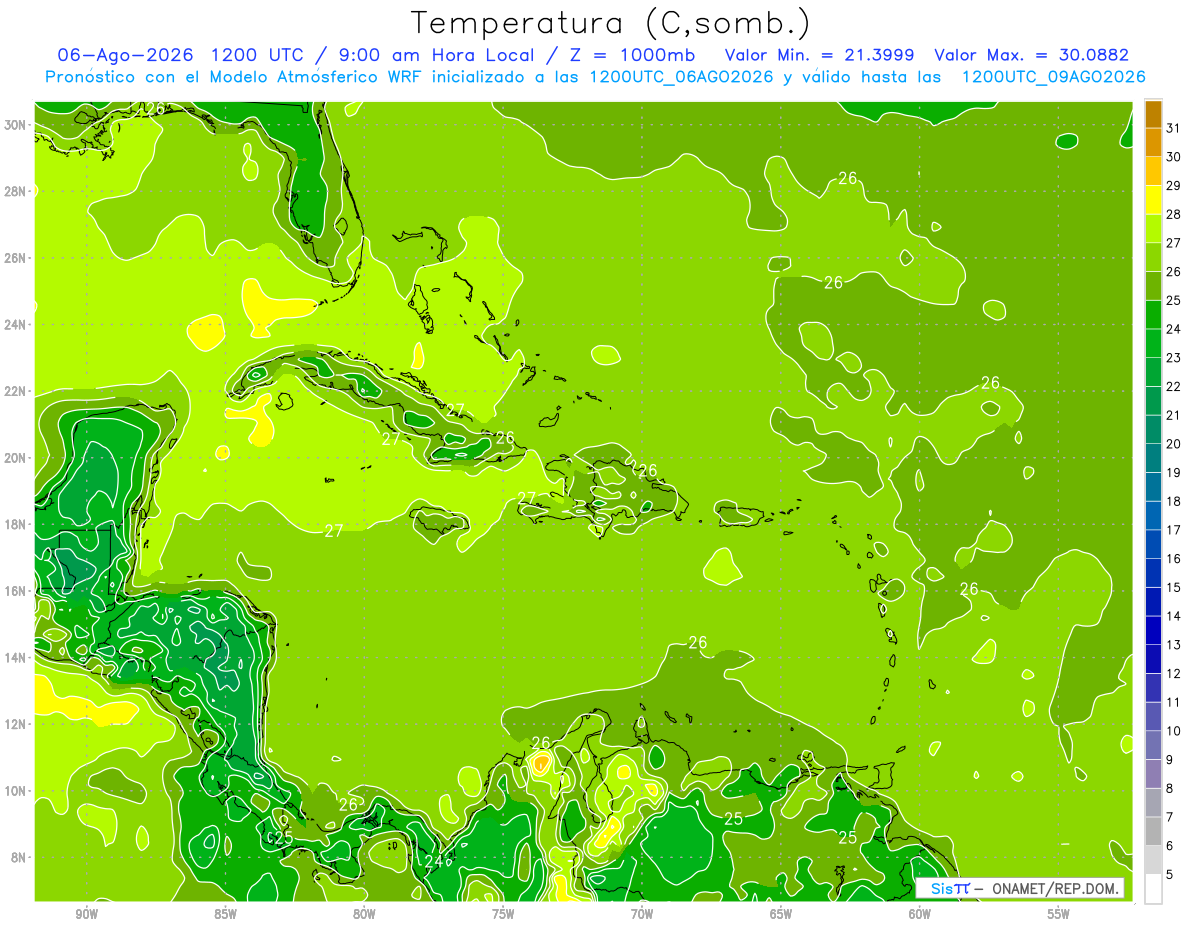Click the latitude axis label "30N"

click(16, 125)
